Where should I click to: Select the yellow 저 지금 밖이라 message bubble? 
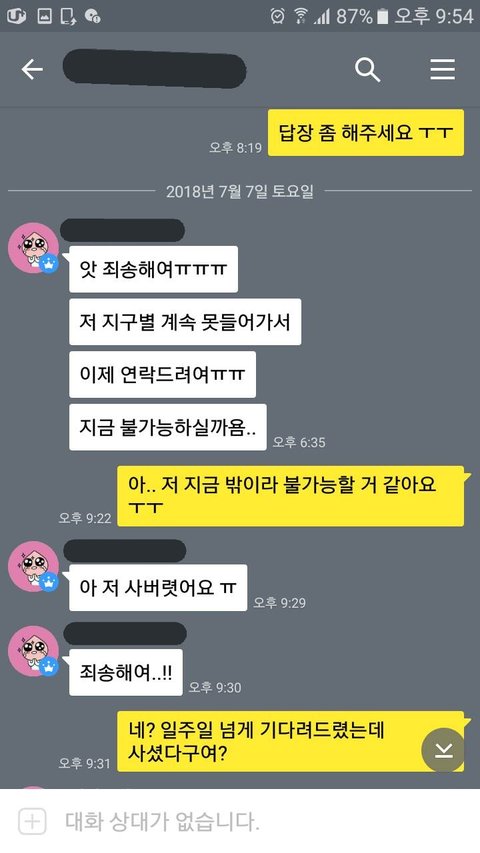(291, 496)
